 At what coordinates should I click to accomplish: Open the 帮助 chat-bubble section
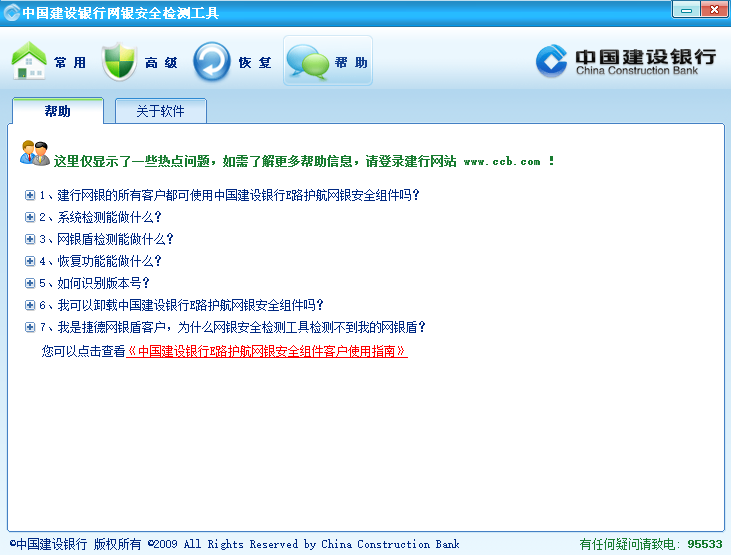tap(328, 61)
